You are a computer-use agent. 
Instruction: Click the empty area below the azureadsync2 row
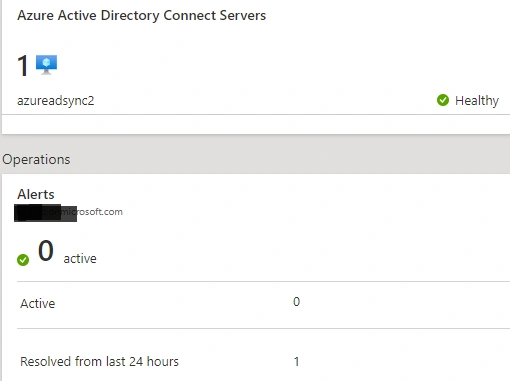click(x=256, y=124)
